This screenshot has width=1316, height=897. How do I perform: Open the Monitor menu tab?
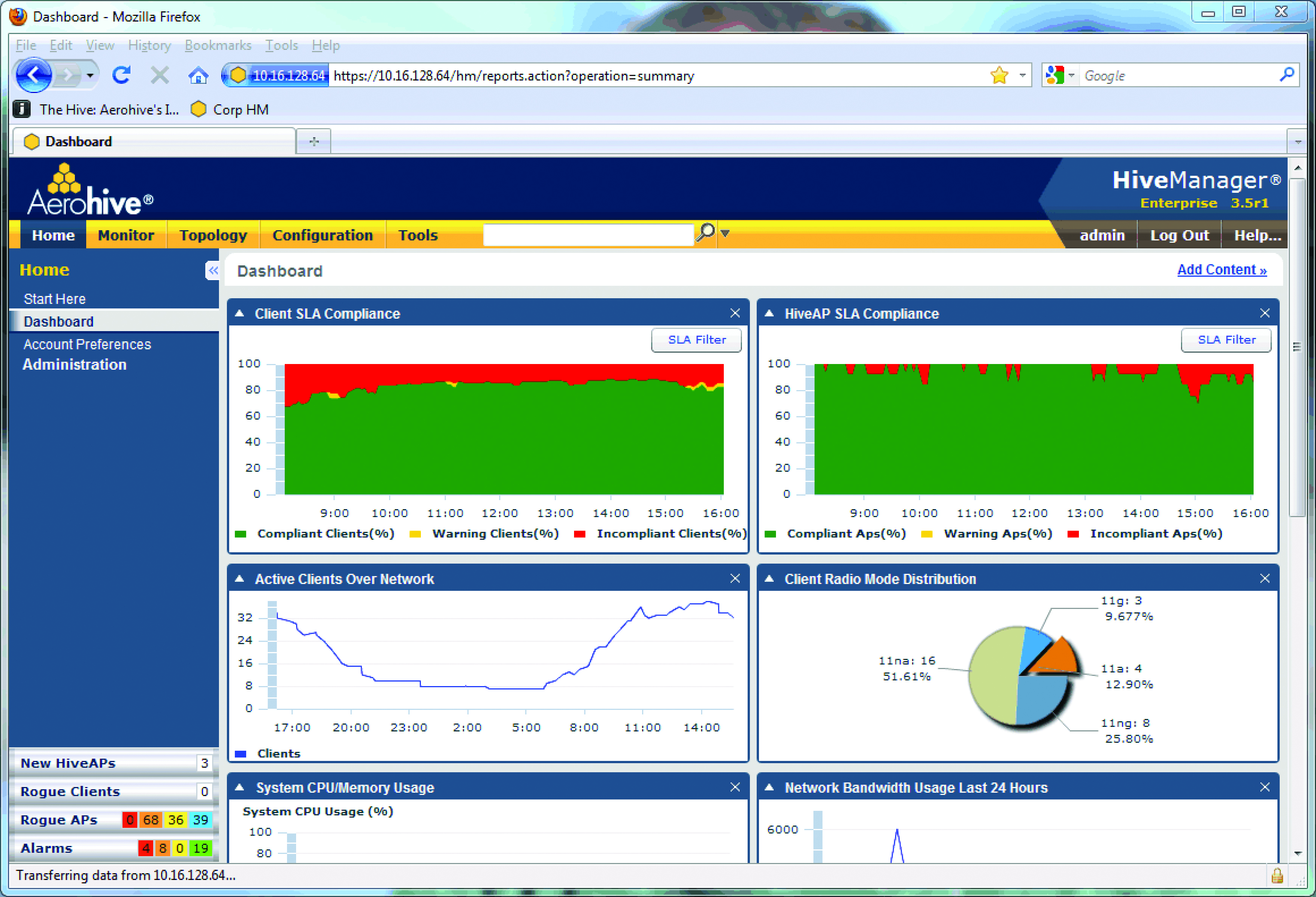[x=126, y=235]
